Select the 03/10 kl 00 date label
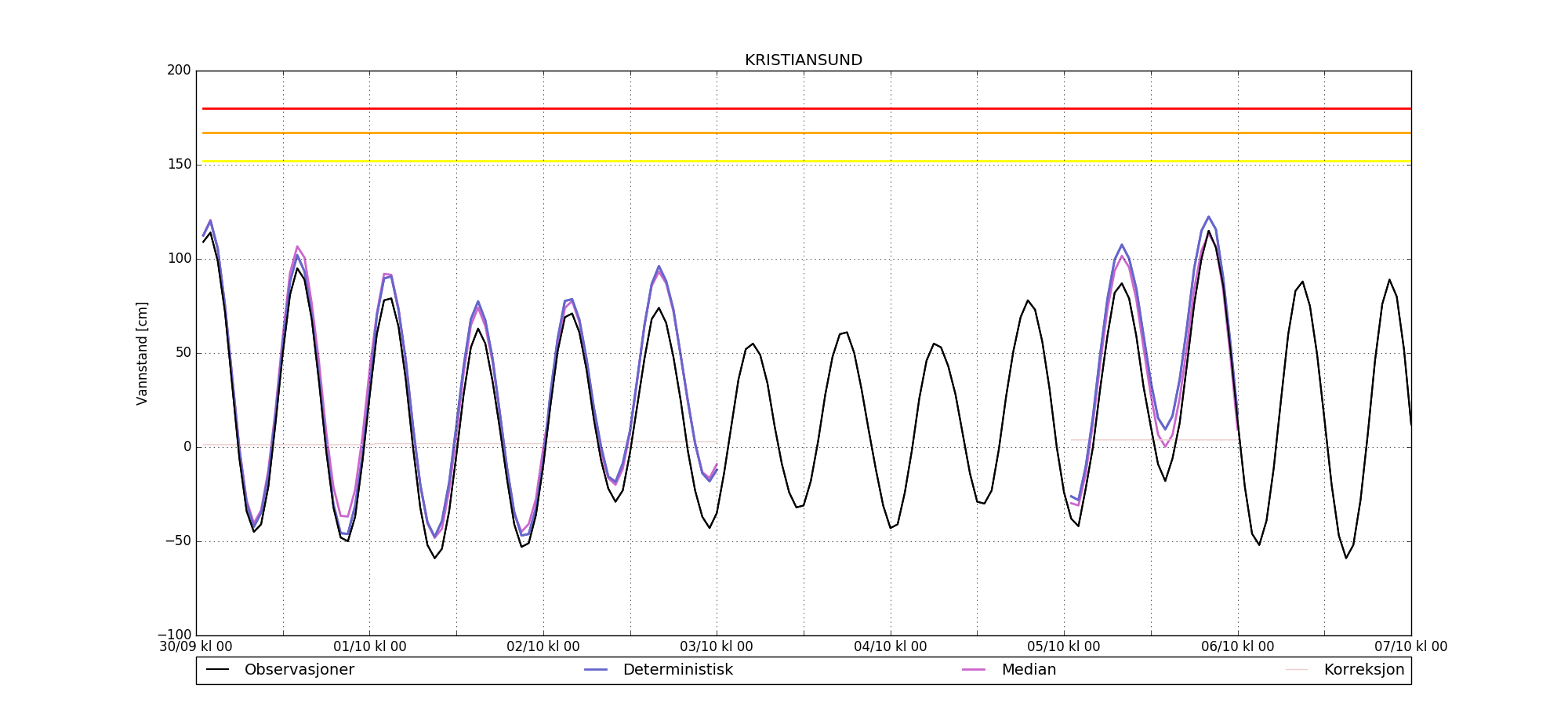The image size is (1568, 706). tap(717, 647)
